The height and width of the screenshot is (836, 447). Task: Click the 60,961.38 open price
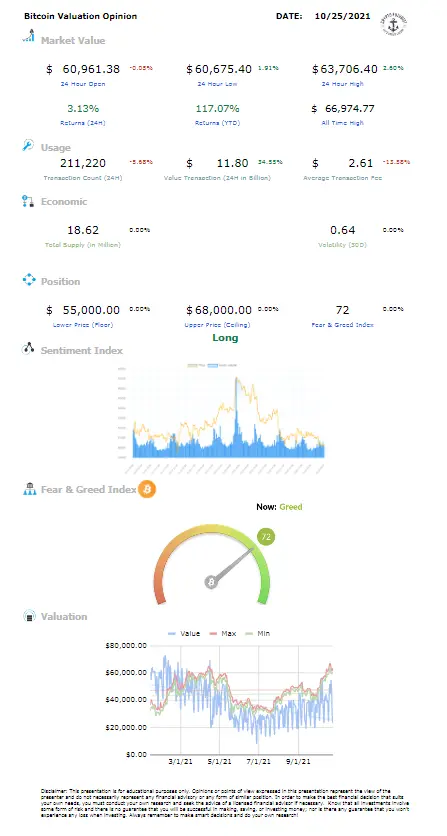click(91, 69)
